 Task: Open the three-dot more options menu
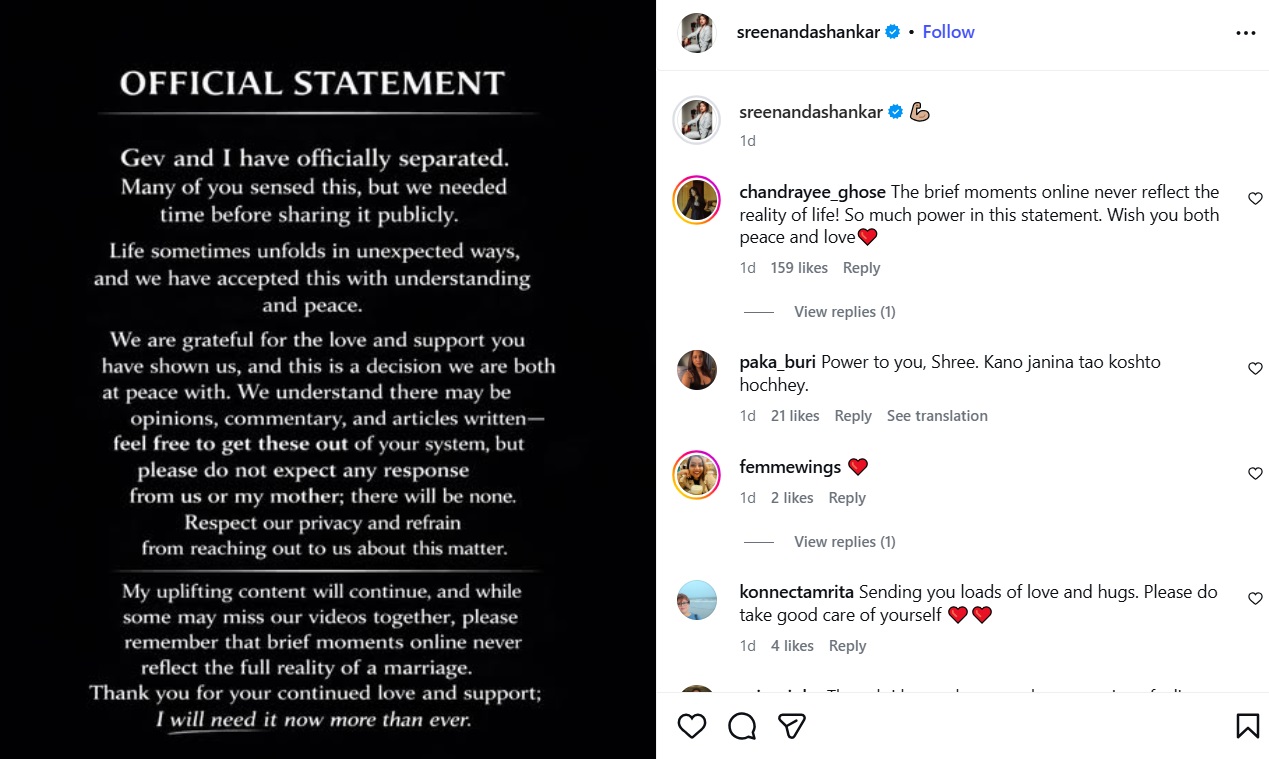[x=1245, y=33]
